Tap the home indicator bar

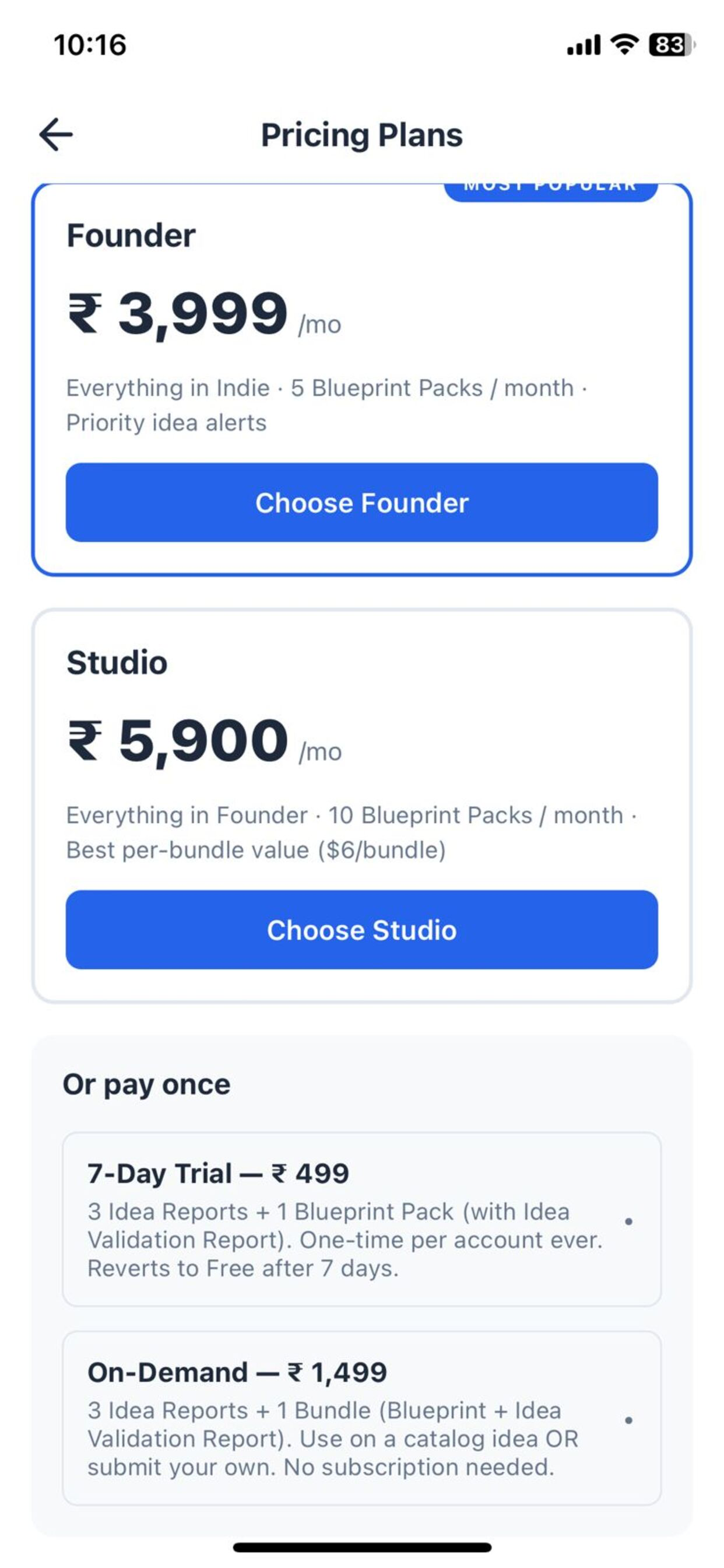click(362, 1546)
